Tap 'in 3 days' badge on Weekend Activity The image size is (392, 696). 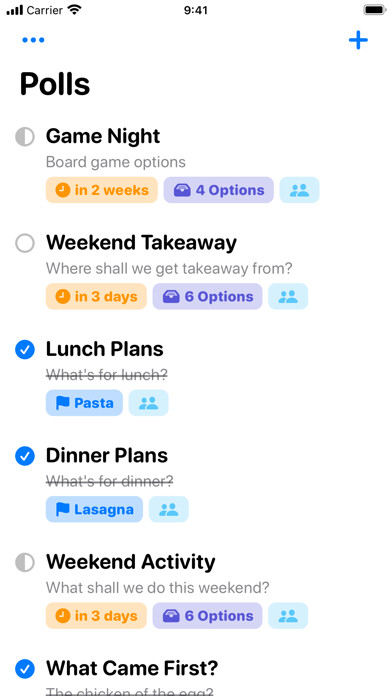click(x=96, y=616)
